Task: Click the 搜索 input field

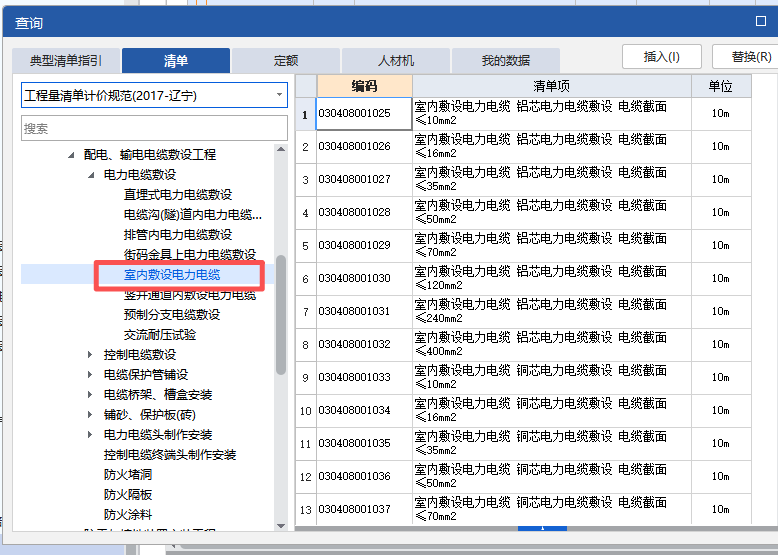Action: (x=154, y=128)
